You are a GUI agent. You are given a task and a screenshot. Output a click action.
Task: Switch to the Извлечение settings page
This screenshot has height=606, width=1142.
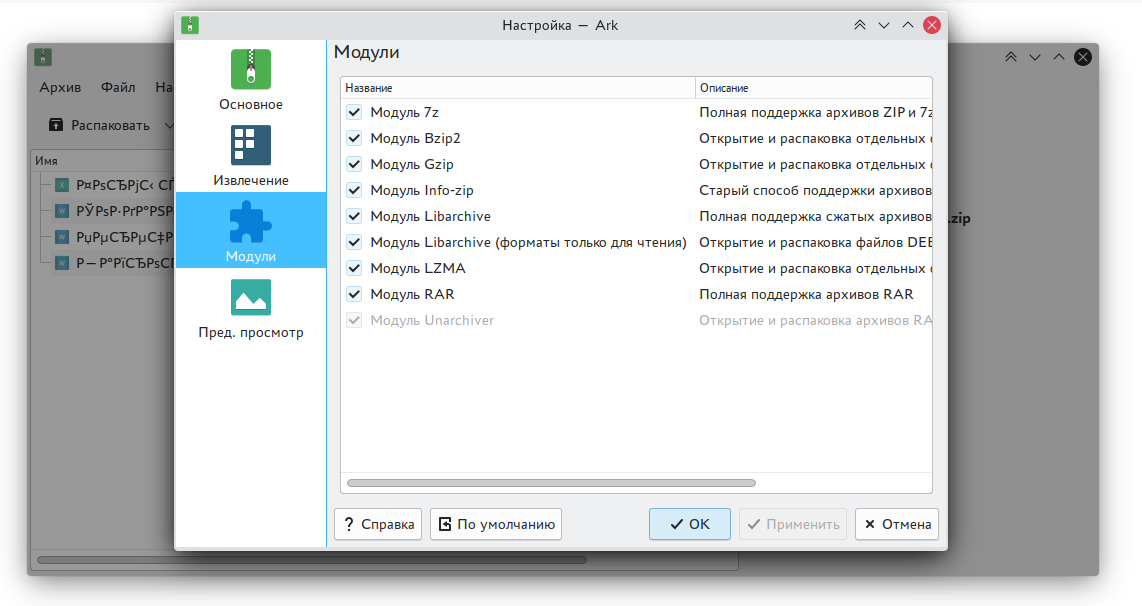click(x=251, y=154)
